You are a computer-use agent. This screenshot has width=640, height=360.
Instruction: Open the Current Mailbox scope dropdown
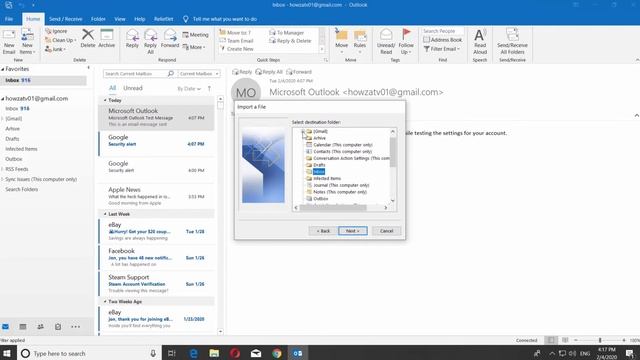click(x=199, y=74)
